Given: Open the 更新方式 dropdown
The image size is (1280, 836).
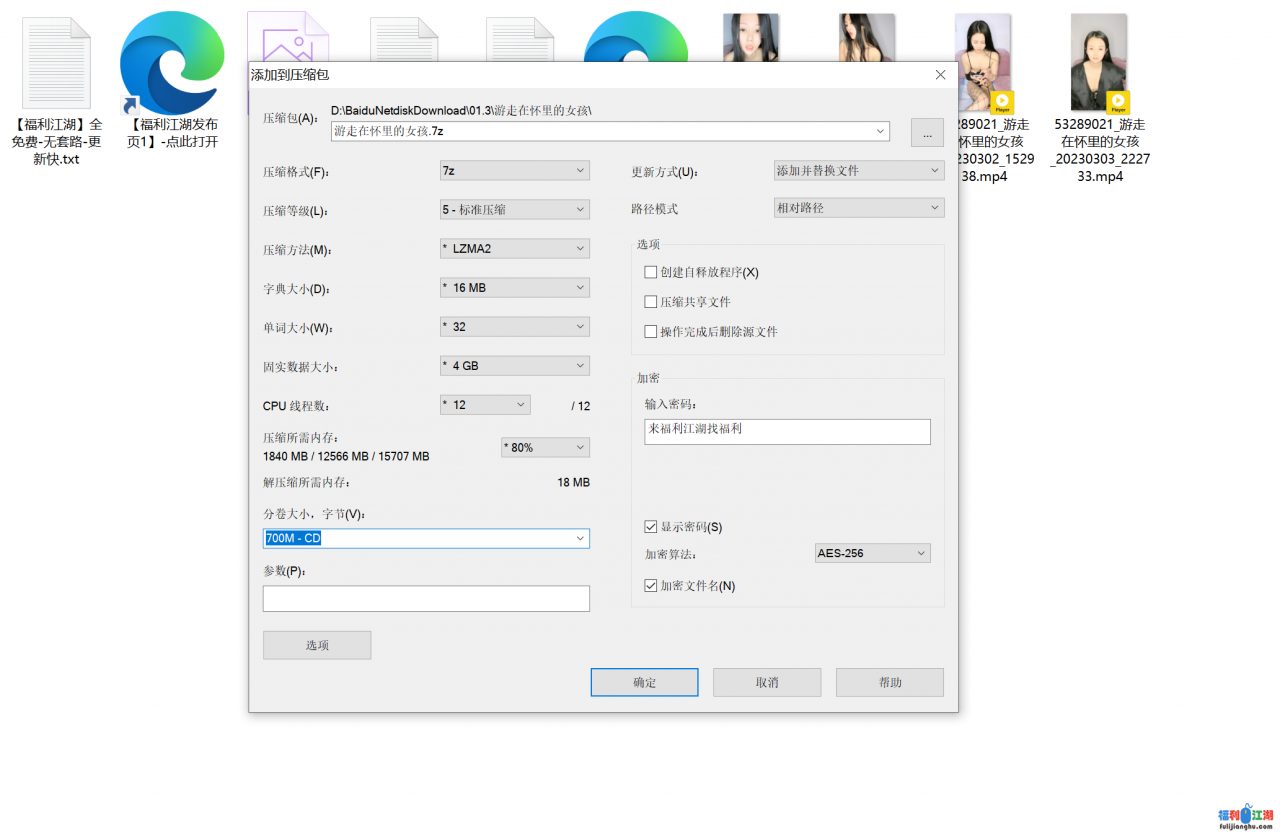Looking at the screenshot, I should click(x=859, y=171).
